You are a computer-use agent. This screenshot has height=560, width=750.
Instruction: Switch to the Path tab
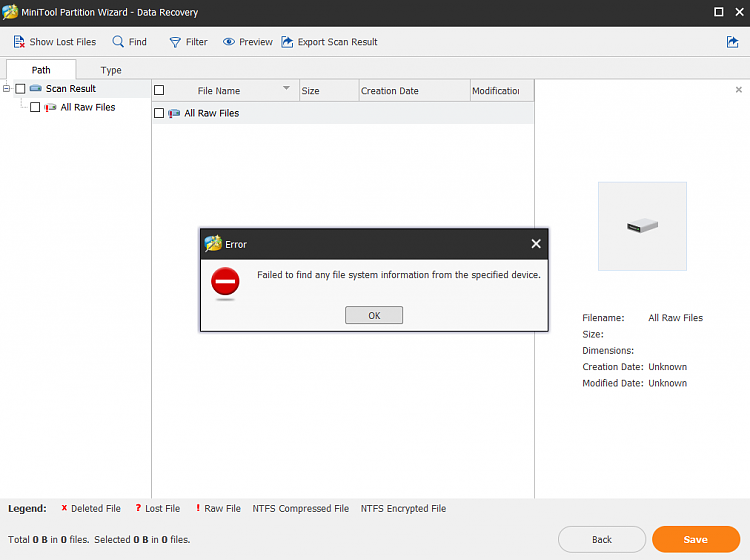click(41, 70)
